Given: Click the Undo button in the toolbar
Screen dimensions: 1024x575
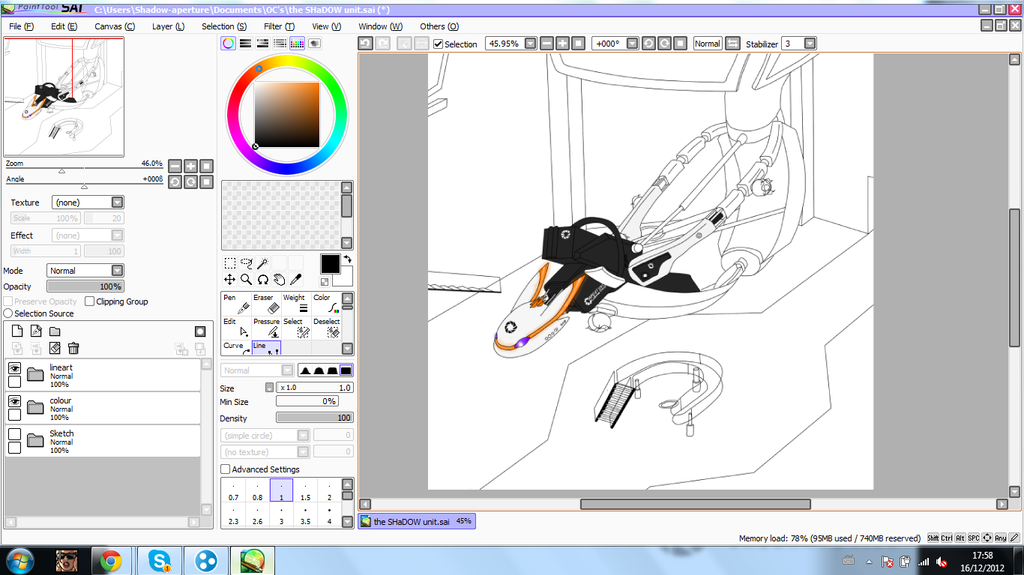Looking at the screenshot, I should pos(366,43).
